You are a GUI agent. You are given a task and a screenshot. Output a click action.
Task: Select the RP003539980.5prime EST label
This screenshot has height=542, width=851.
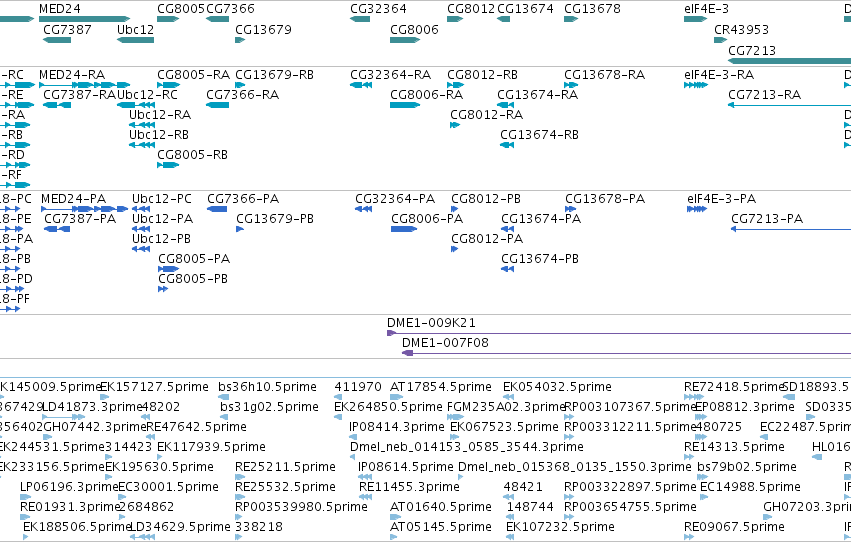pos(301,507)
